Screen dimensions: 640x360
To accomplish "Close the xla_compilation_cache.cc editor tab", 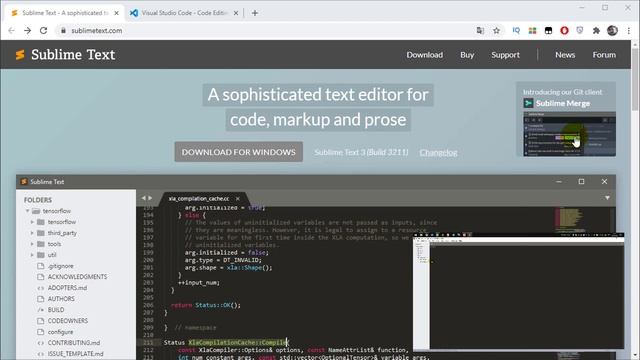I will 238,198.
